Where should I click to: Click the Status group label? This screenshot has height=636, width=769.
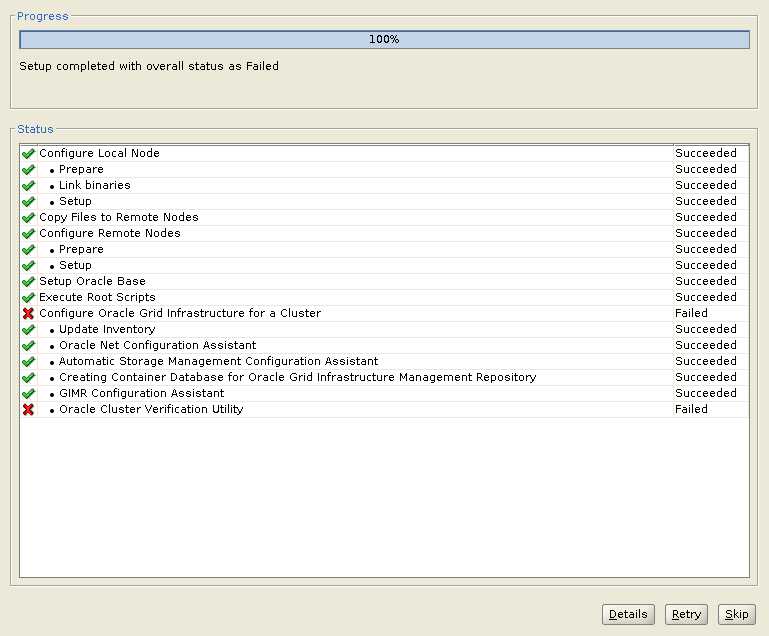click(35, 129)
